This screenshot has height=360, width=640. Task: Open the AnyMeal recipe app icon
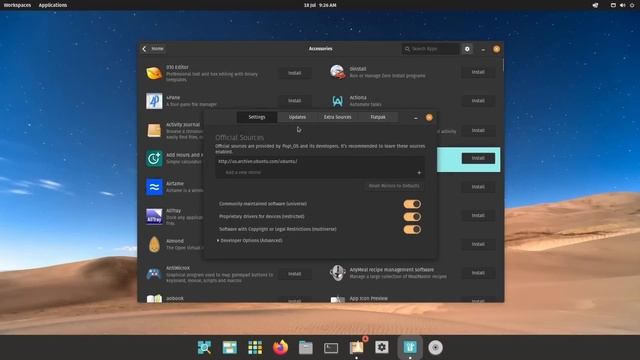pos(338,273)
